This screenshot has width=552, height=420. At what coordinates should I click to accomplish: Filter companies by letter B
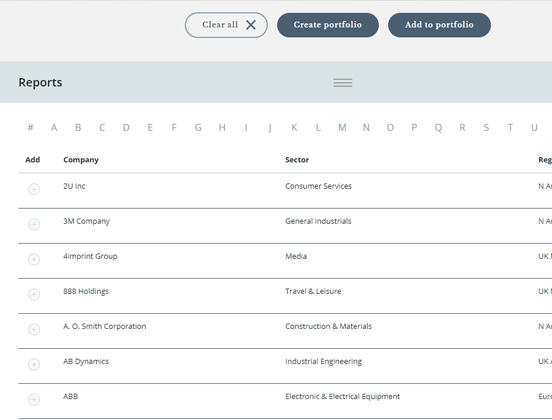(x=78, y=127)
